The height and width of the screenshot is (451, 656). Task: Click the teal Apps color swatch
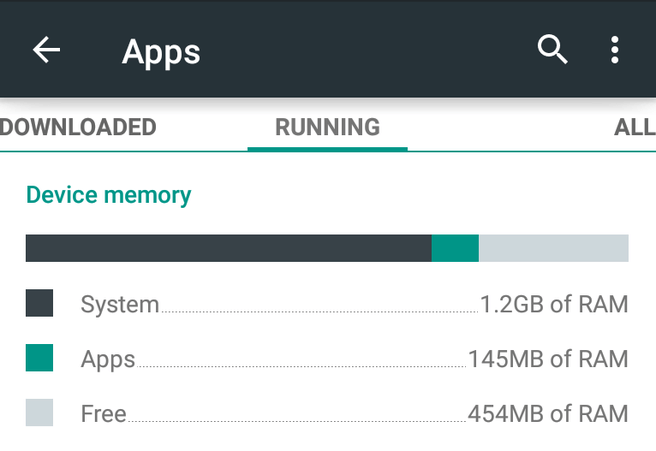[39, 358]
